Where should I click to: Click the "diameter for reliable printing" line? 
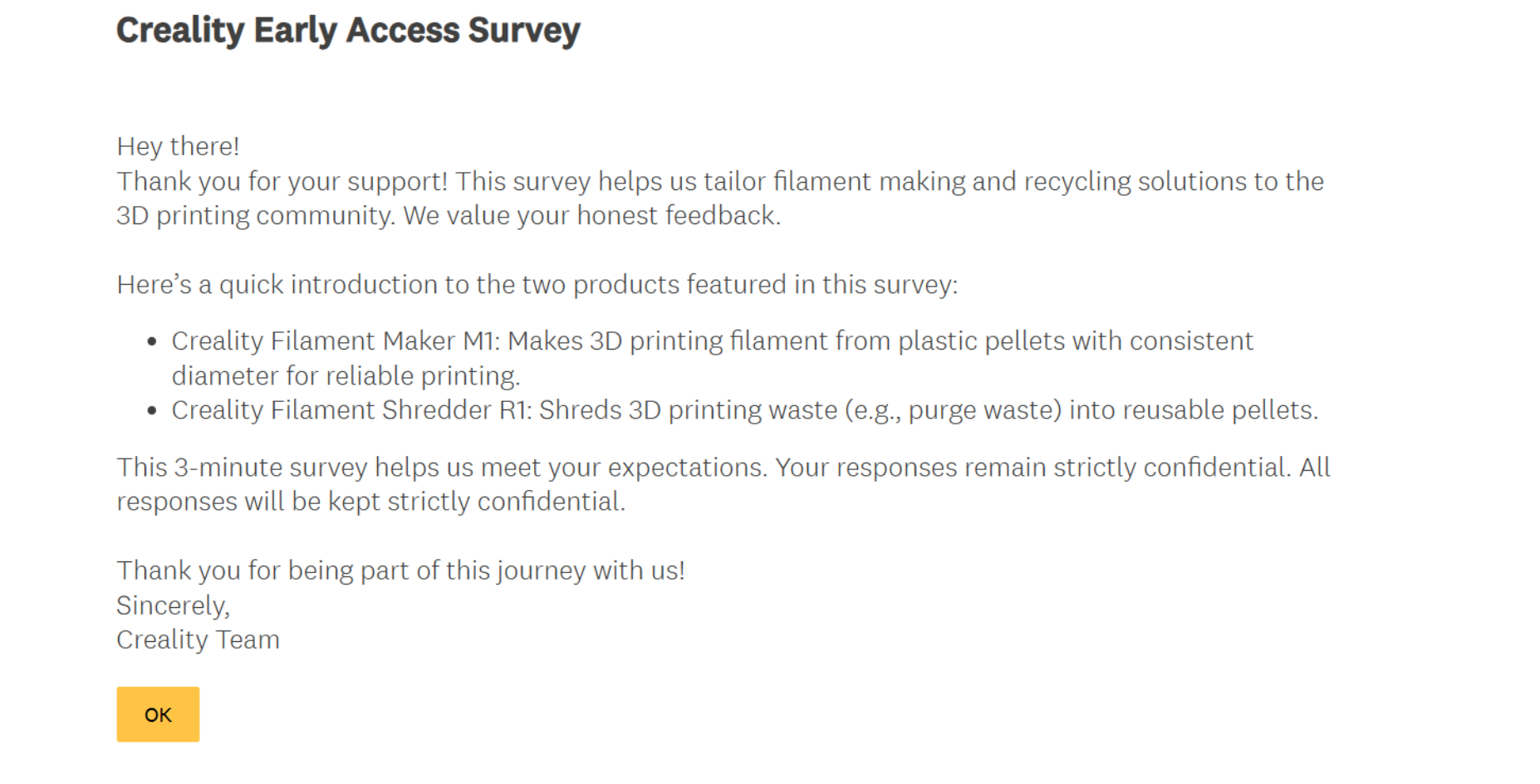pyautogui.click(x=346, y=376)
